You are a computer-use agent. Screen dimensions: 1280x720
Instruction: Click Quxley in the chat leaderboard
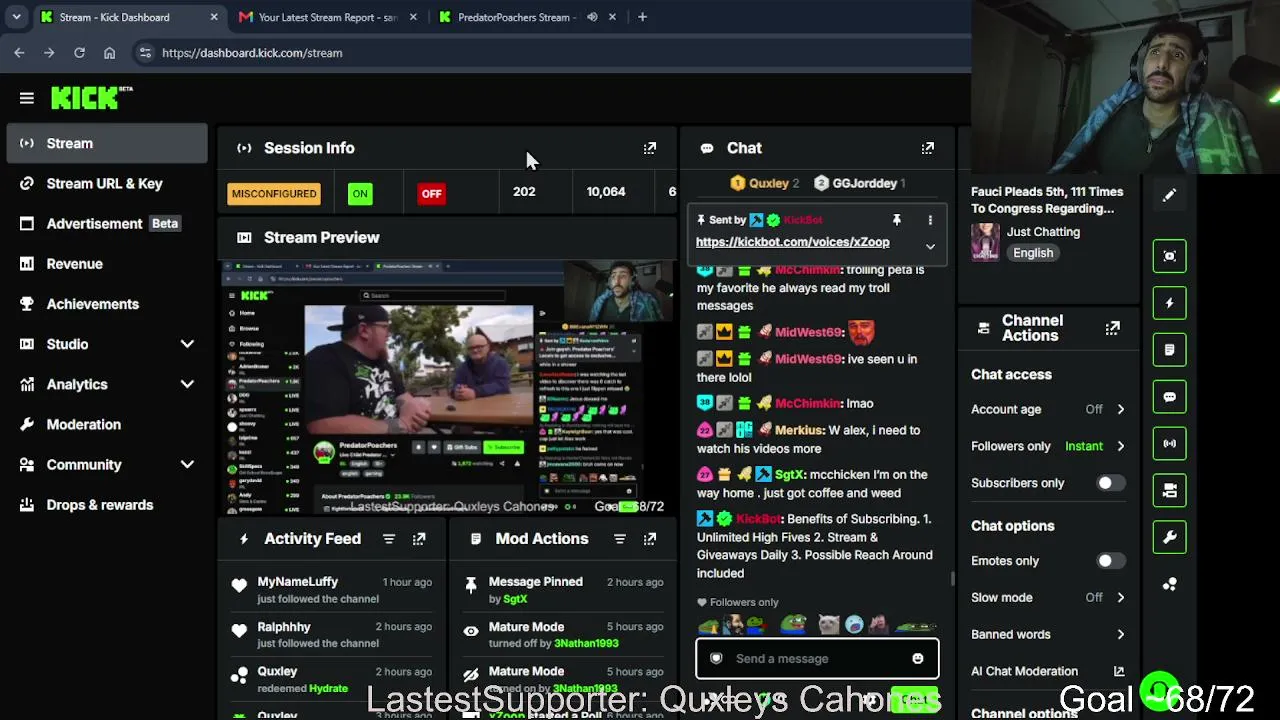coord(768,183)
